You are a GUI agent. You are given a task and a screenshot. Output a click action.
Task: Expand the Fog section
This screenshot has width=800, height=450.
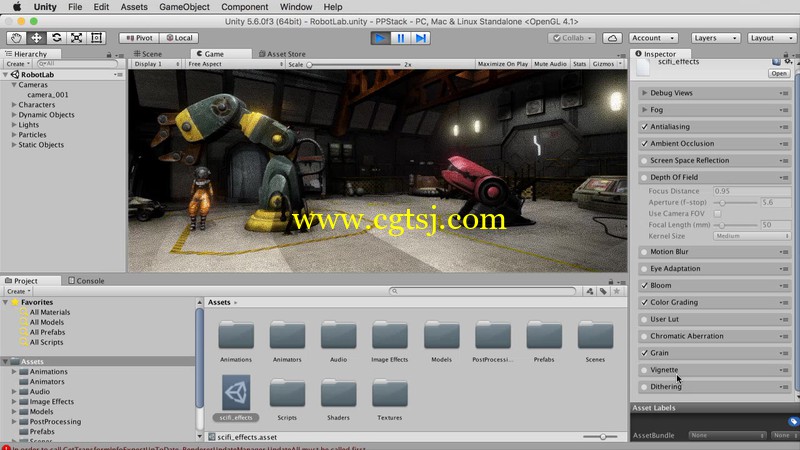(644, 110)
